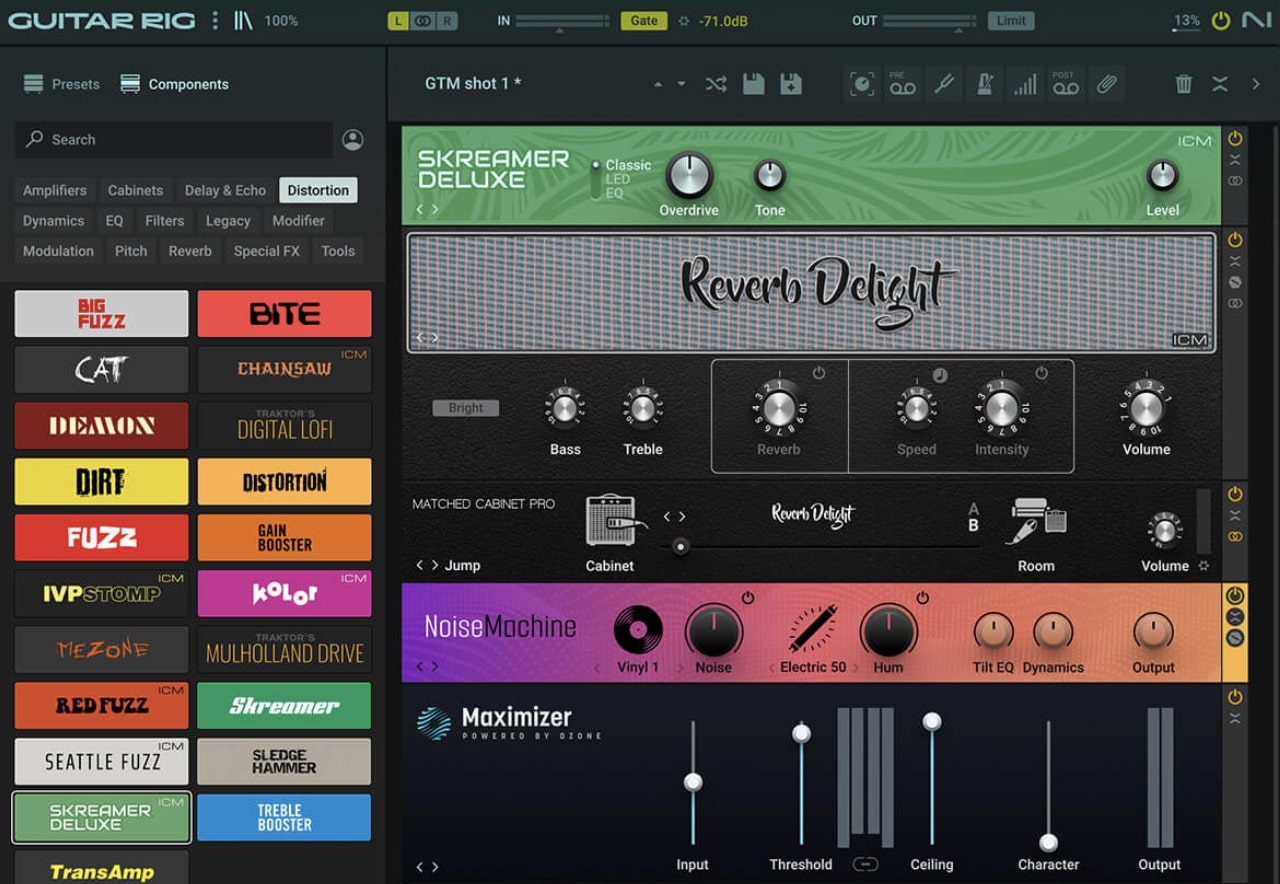
Task: Toggle the Hum power button in NoiseMachine
Action: click(x=922, y=598)
